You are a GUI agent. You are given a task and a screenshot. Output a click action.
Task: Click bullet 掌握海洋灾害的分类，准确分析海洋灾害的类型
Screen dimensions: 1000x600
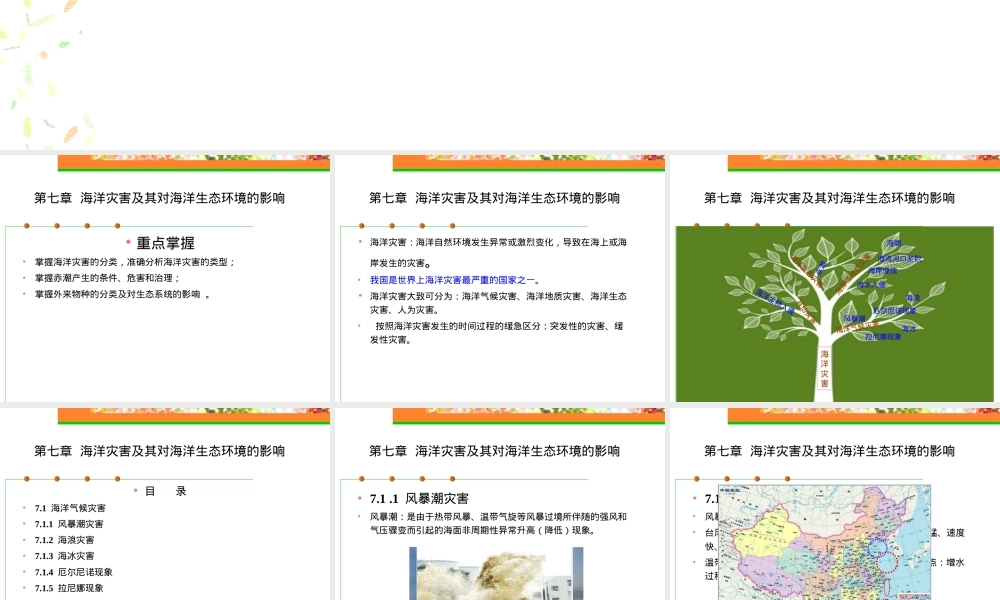point(135,262)
